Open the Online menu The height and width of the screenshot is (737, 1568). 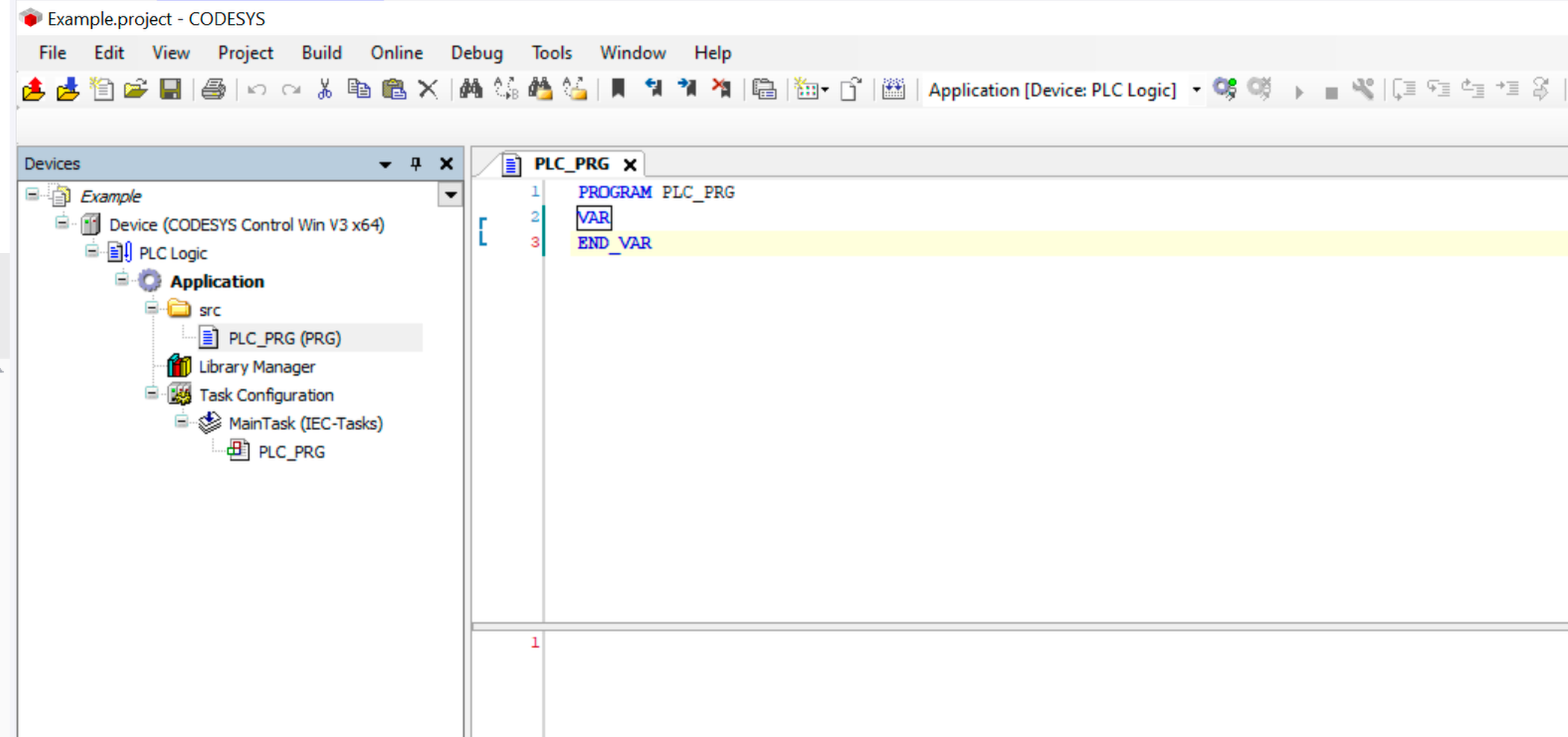tap(396, 53)
